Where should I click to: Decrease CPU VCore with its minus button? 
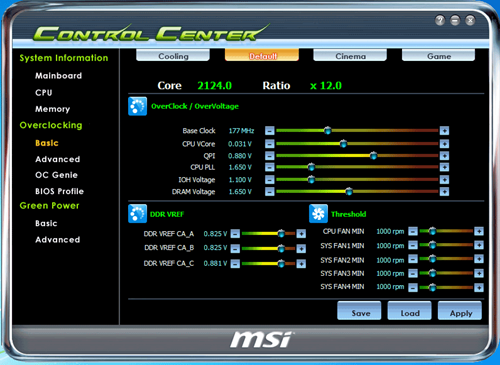pos(270,144)
